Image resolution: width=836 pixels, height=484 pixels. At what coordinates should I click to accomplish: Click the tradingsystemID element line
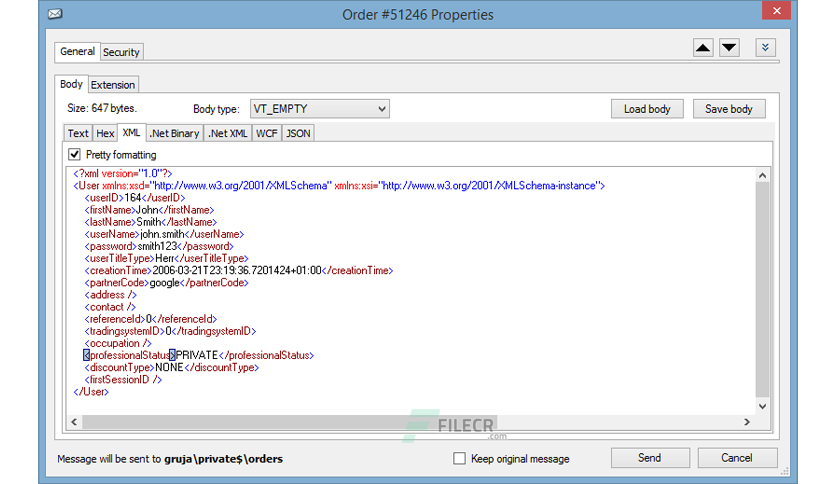(x=170, y=332)
